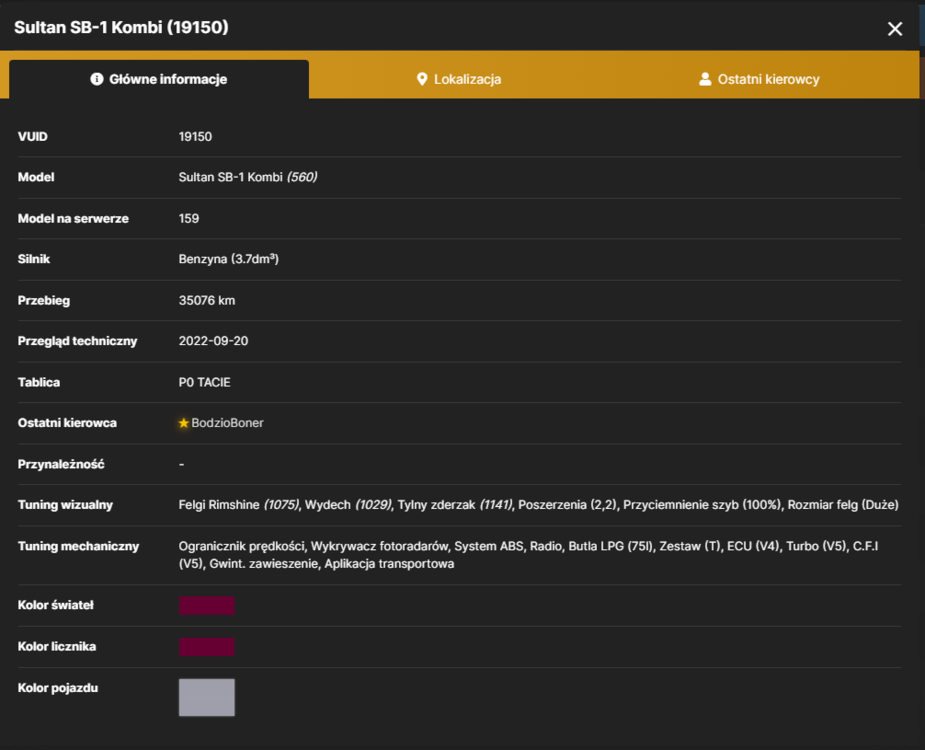
Task: Click the gold star next to BodzioBoner
Action: 183,423
